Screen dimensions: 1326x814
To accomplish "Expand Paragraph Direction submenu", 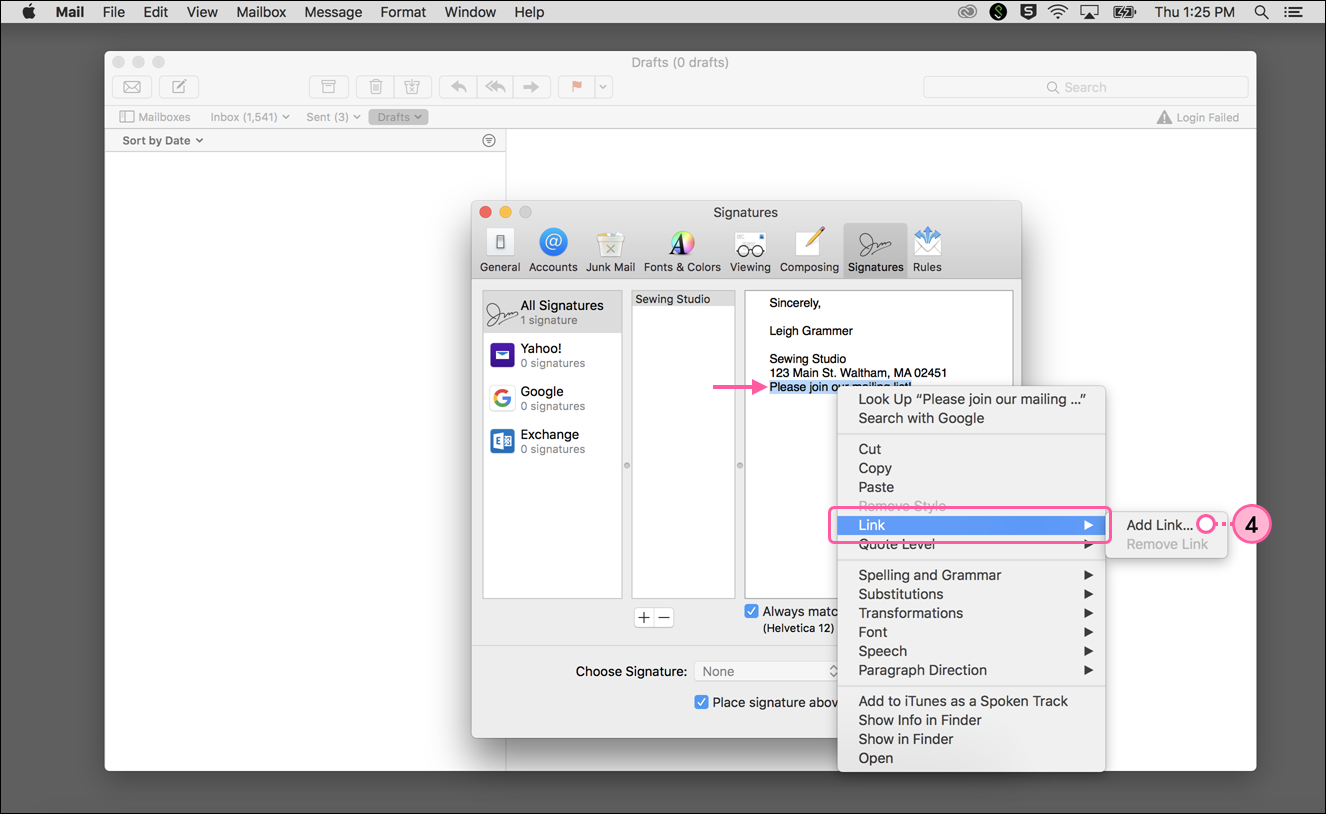I will 971,670.
